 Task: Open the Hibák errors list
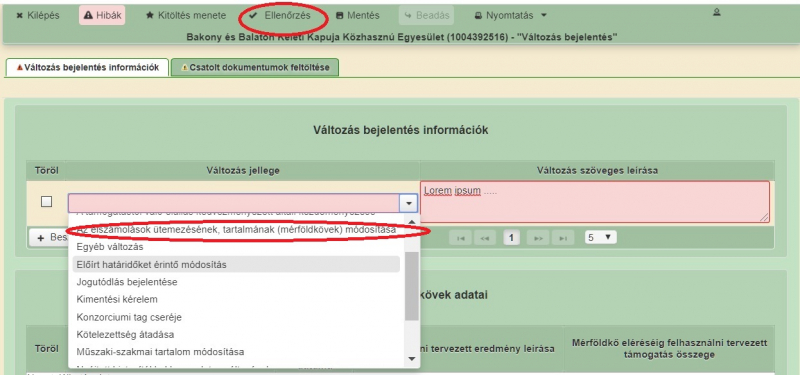102,15
